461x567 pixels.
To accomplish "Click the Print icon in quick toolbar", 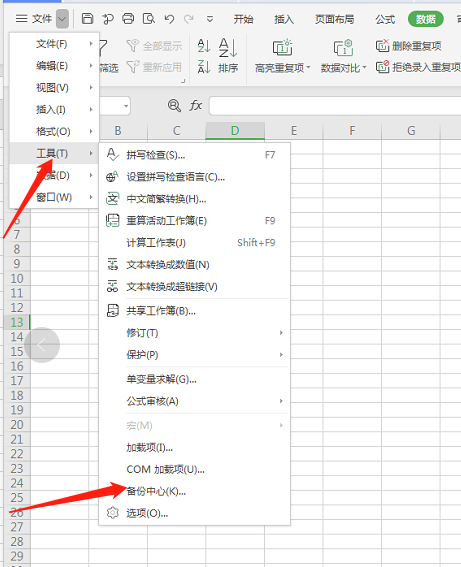I will pyautogui.click(x=128, y=18).
